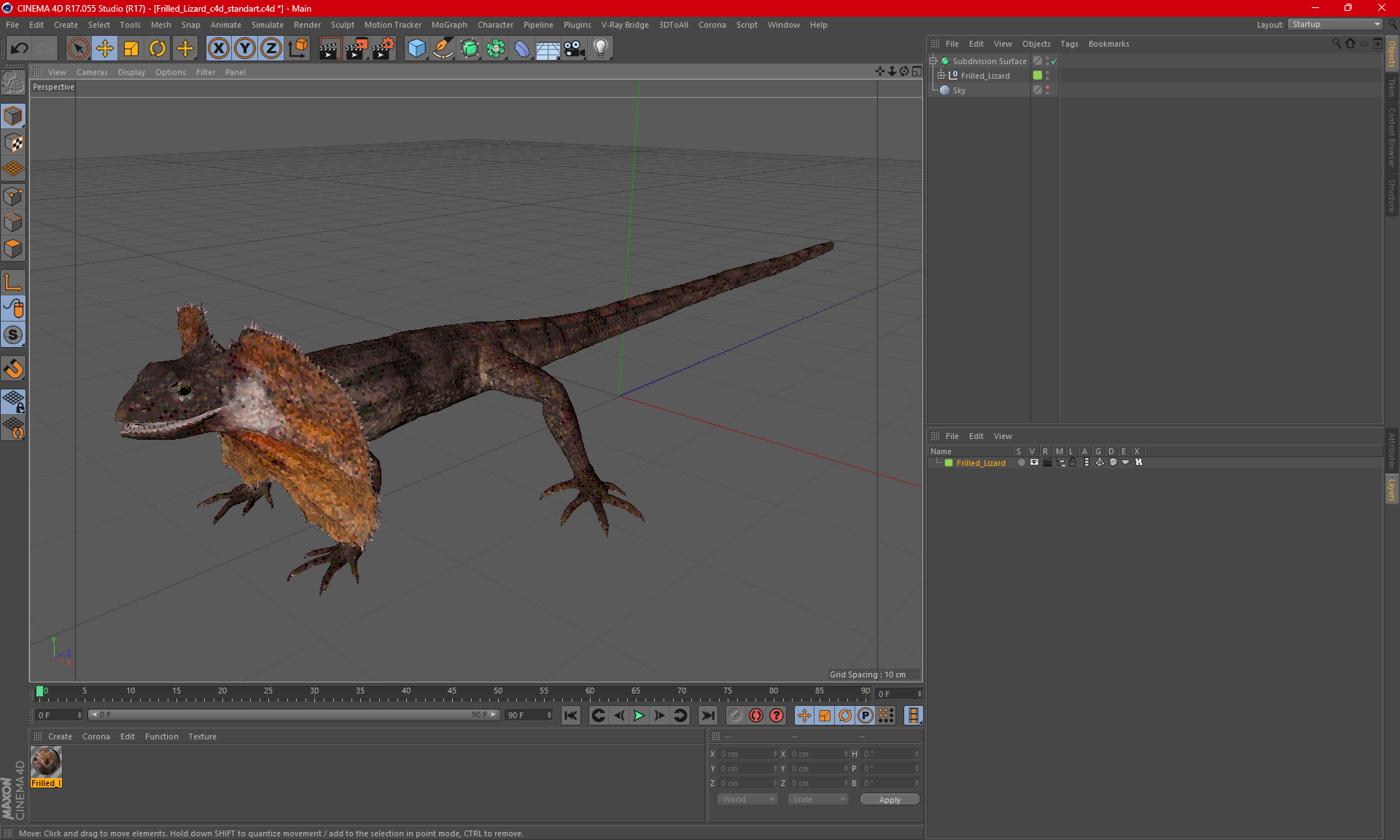The height and width of the screenshot is (840, 1400).
Task: Switch to Points mode
Action: [x=13, y=196]
